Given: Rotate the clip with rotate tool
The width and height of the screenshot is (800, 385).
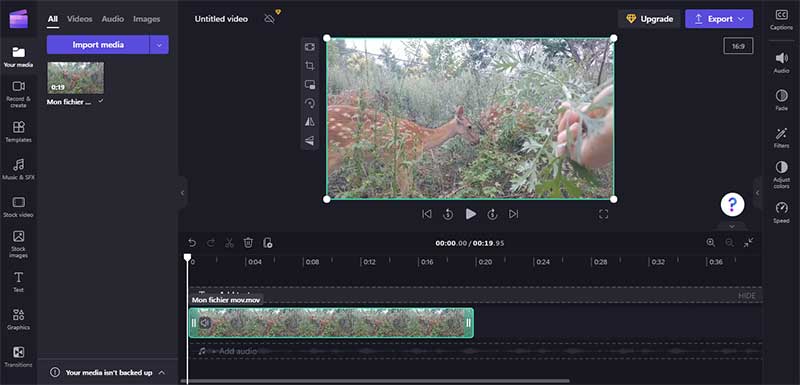Looking at the screenshot, I should tap(310, 104).
